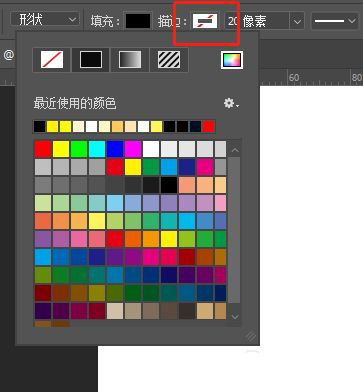The image size is (363, 392).
Task: Click the scroll up arrow of swatches
Action: pyautogui.click(x=235, y=150)
